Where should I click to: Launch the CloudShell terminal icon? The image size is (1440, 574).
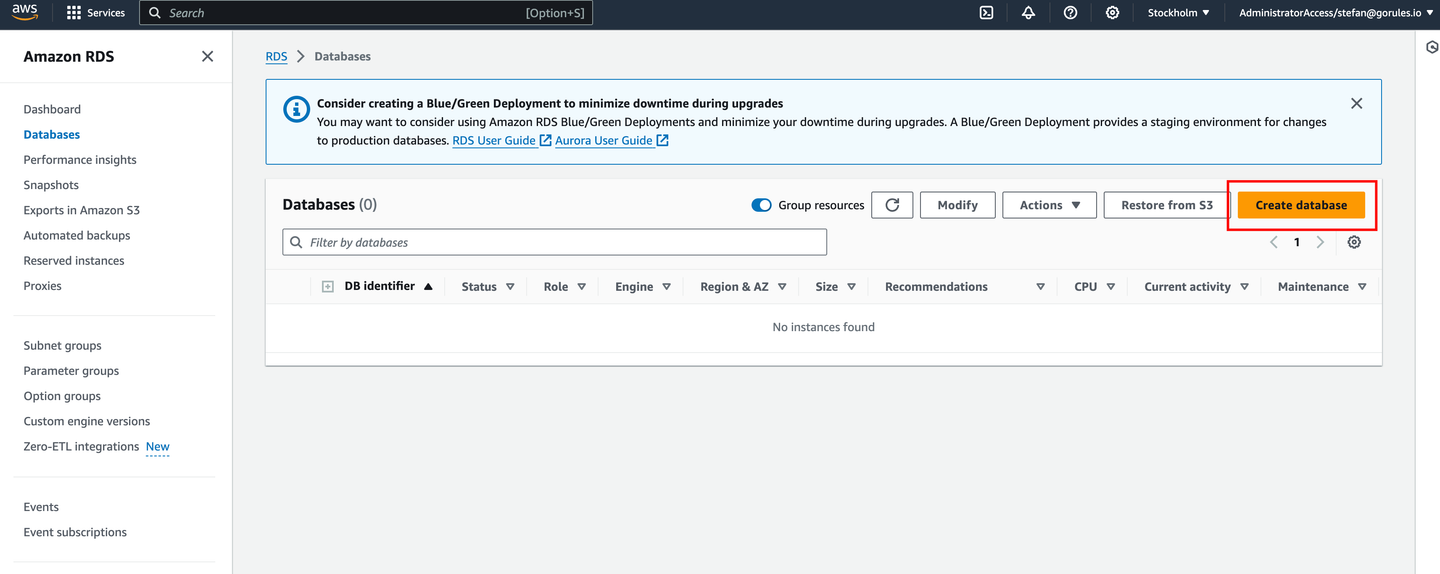[986, 13]
